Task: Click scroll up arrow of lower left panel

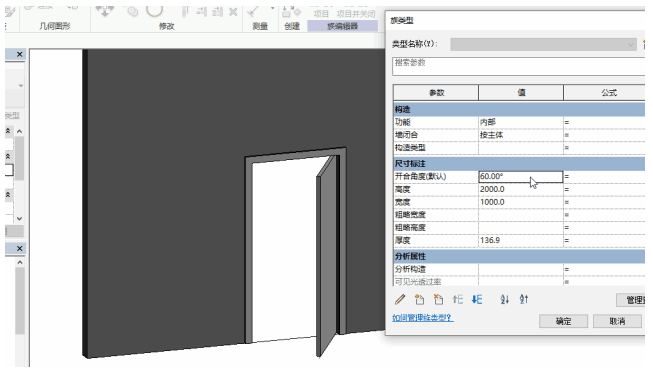Action: coord(20,262)
